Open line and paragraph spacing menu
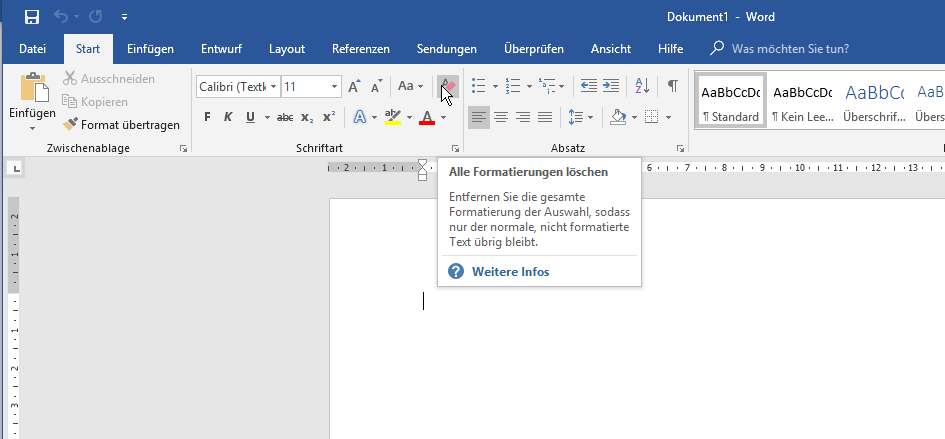 580,117
